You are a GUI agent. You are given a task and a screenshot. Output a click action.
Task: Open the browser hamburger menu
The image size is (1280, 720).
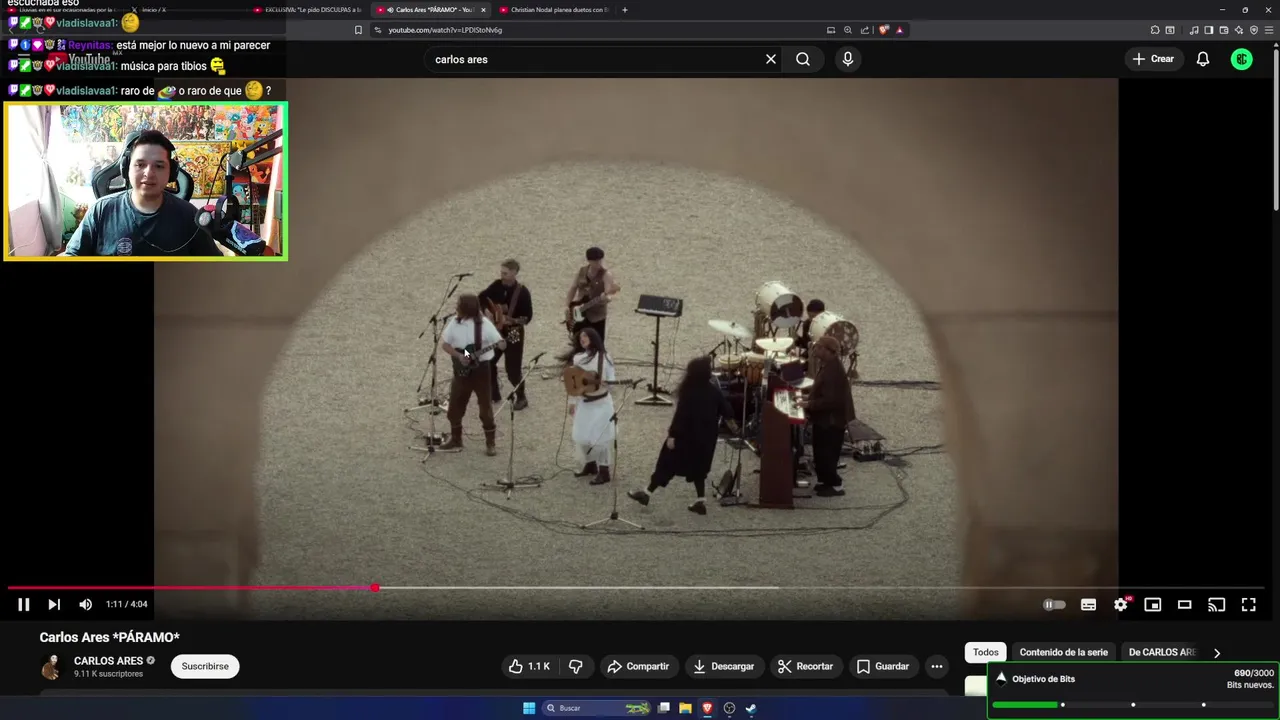coord(1270,30)
